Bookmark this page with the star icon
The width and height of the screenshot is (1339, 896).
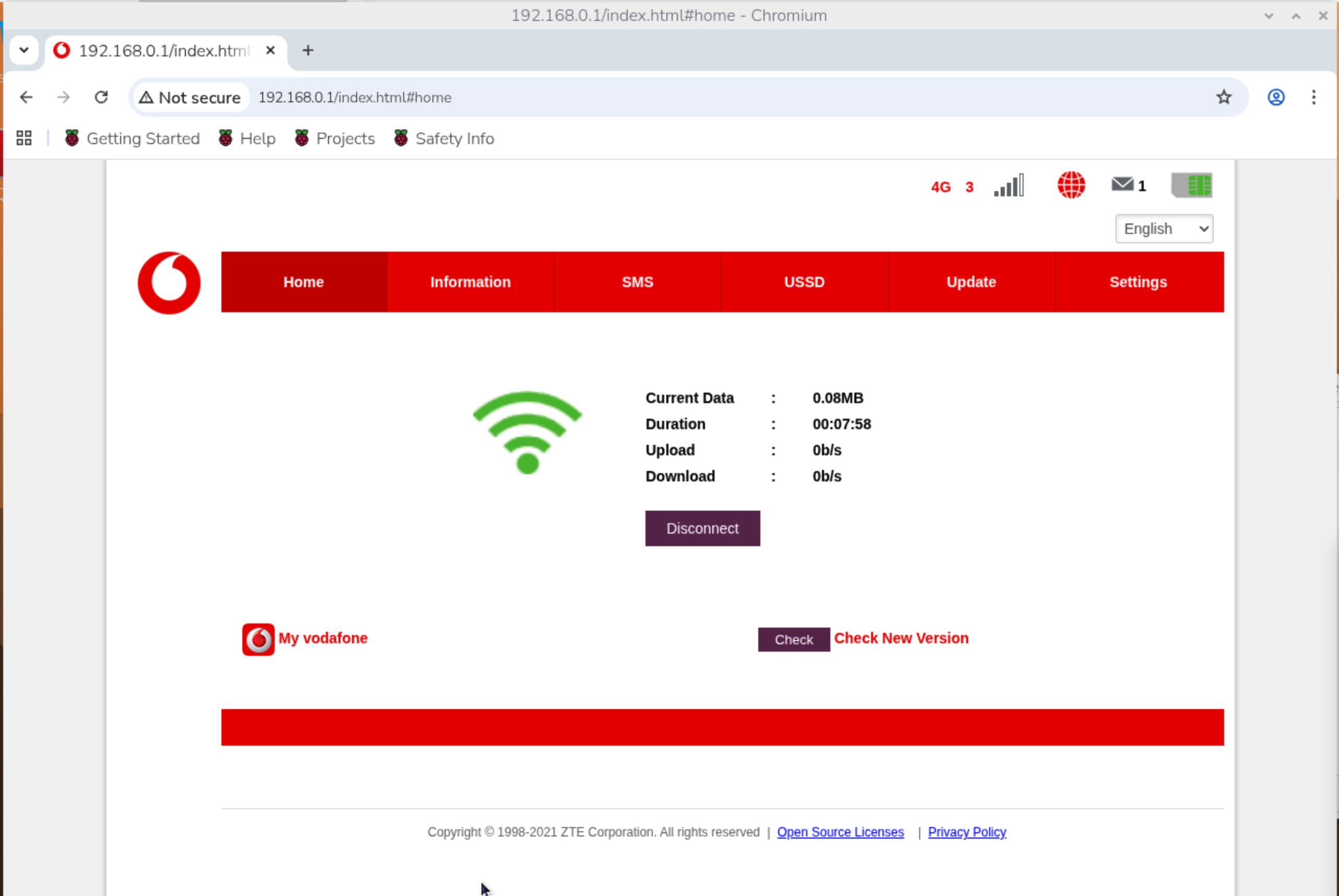[x=1224, y=97]
